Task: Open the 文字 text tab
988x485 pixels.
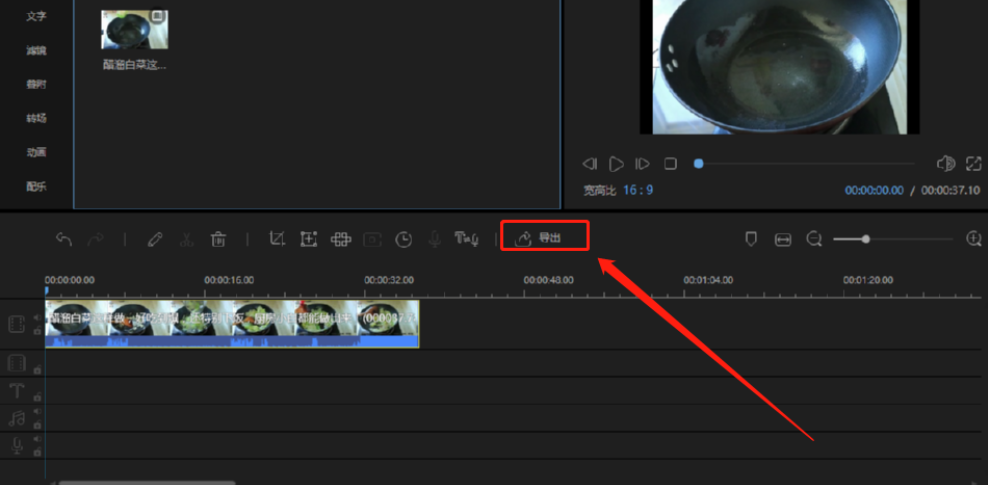Action: [36, 17]
